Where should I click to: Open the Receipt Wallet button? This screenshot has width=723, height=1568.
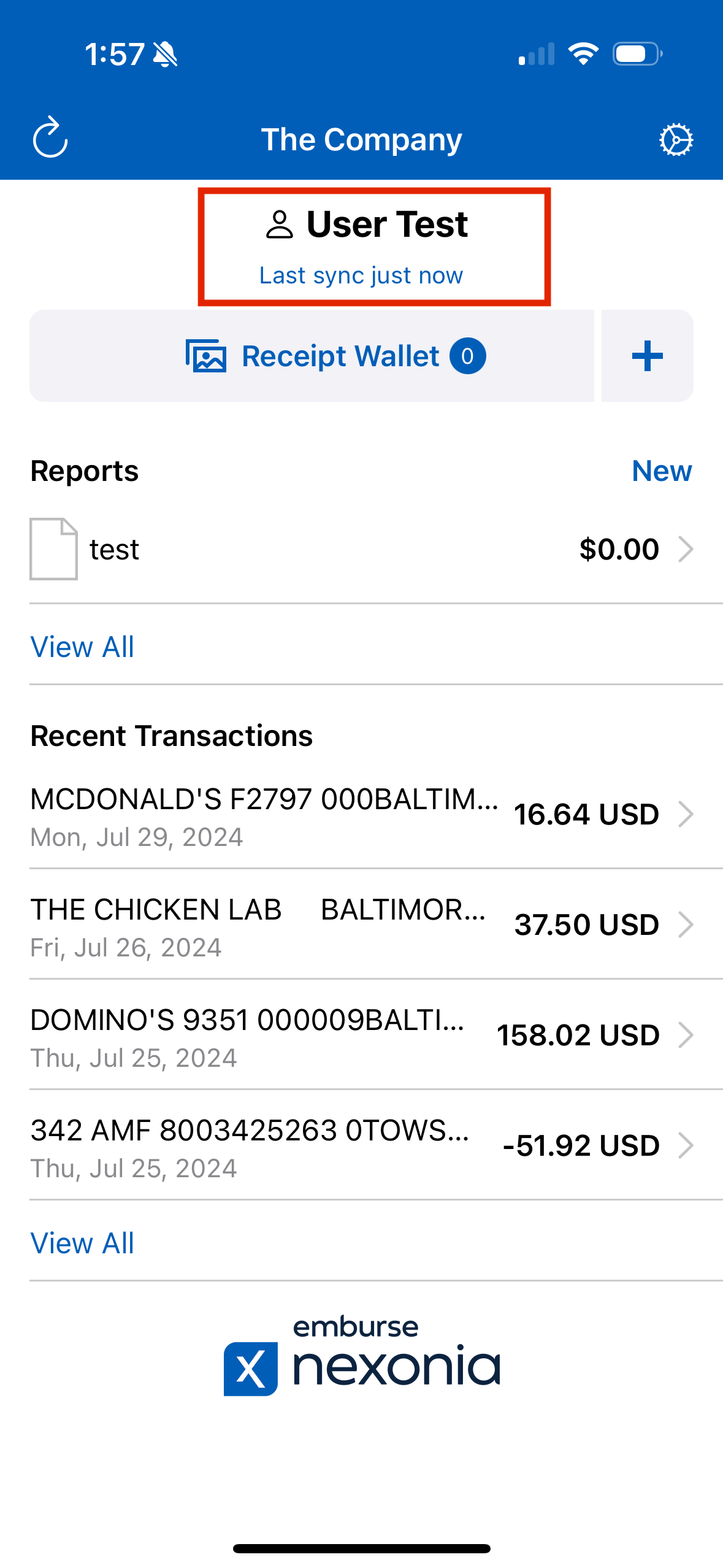point(312,356)
